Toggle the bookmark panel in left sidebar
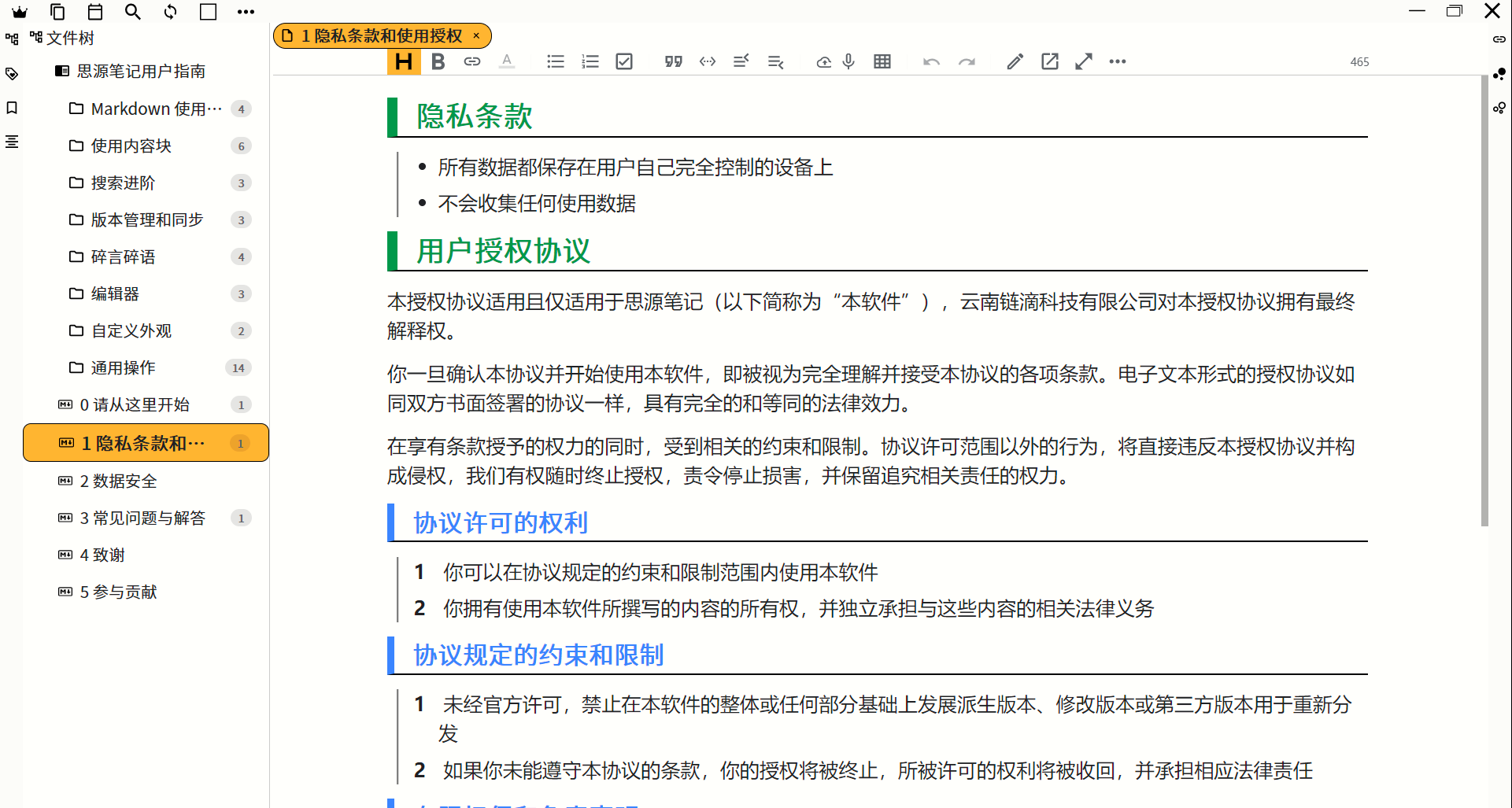The image size is (1512, 808). click(12, 108)
